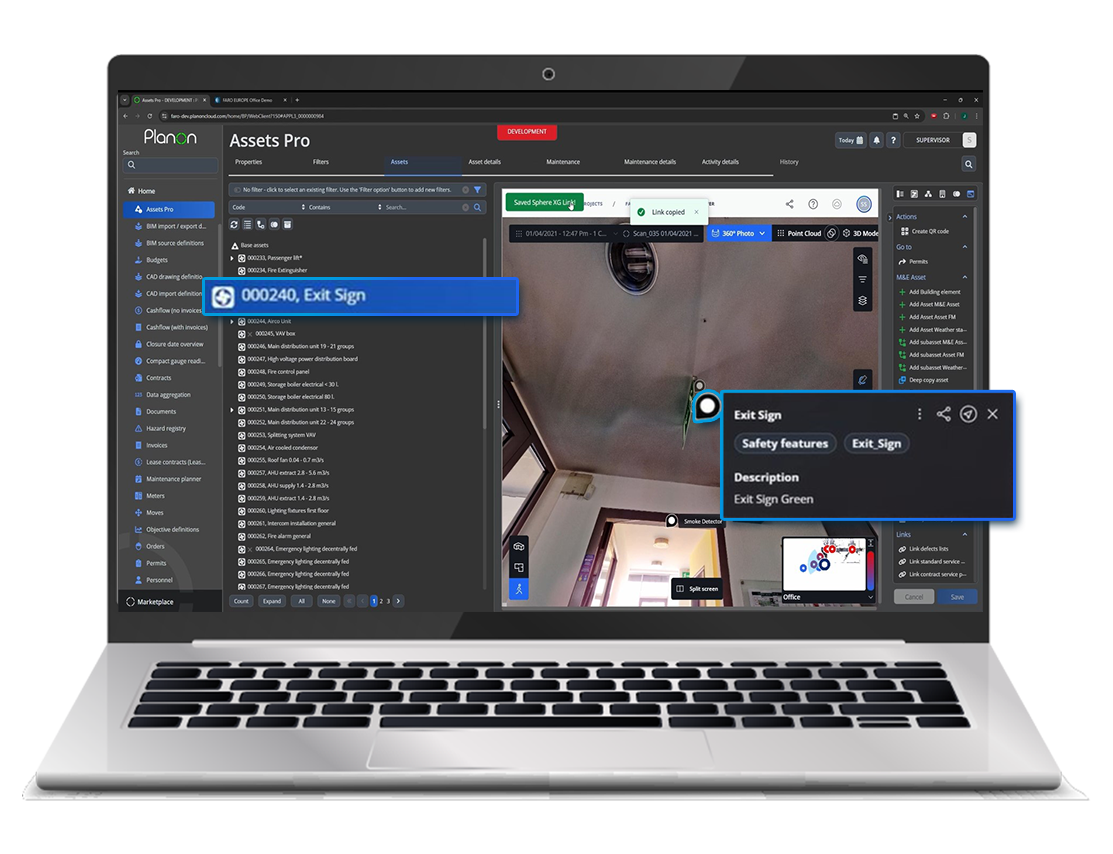Click the Cancel button
This screenshot has width=1113, height=854.
point(914,597)
